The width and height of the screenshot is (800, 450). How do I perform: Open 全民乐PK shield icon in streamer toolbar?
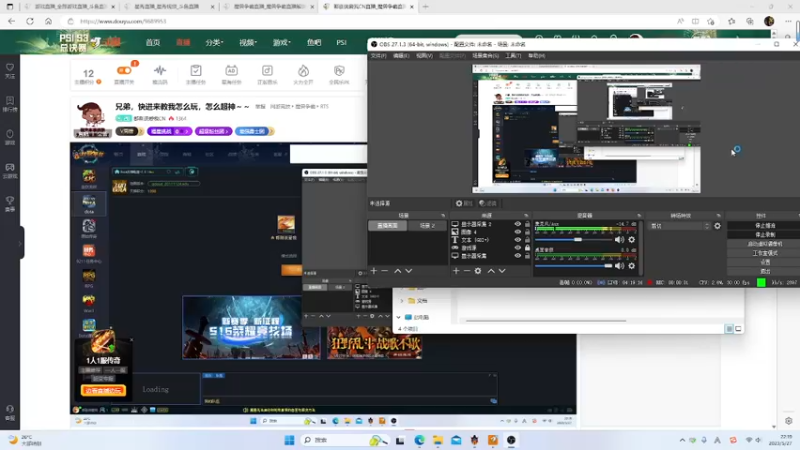coord(339,74)
